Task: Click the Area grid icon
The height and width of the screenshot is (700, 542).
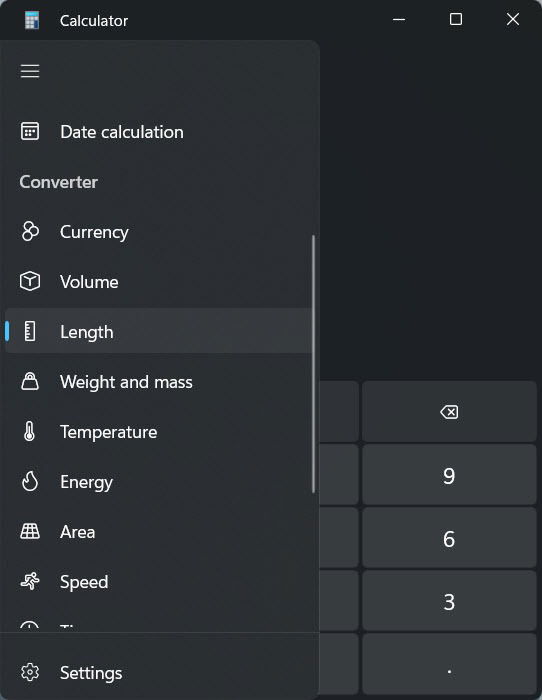Action: coord(30,532)
